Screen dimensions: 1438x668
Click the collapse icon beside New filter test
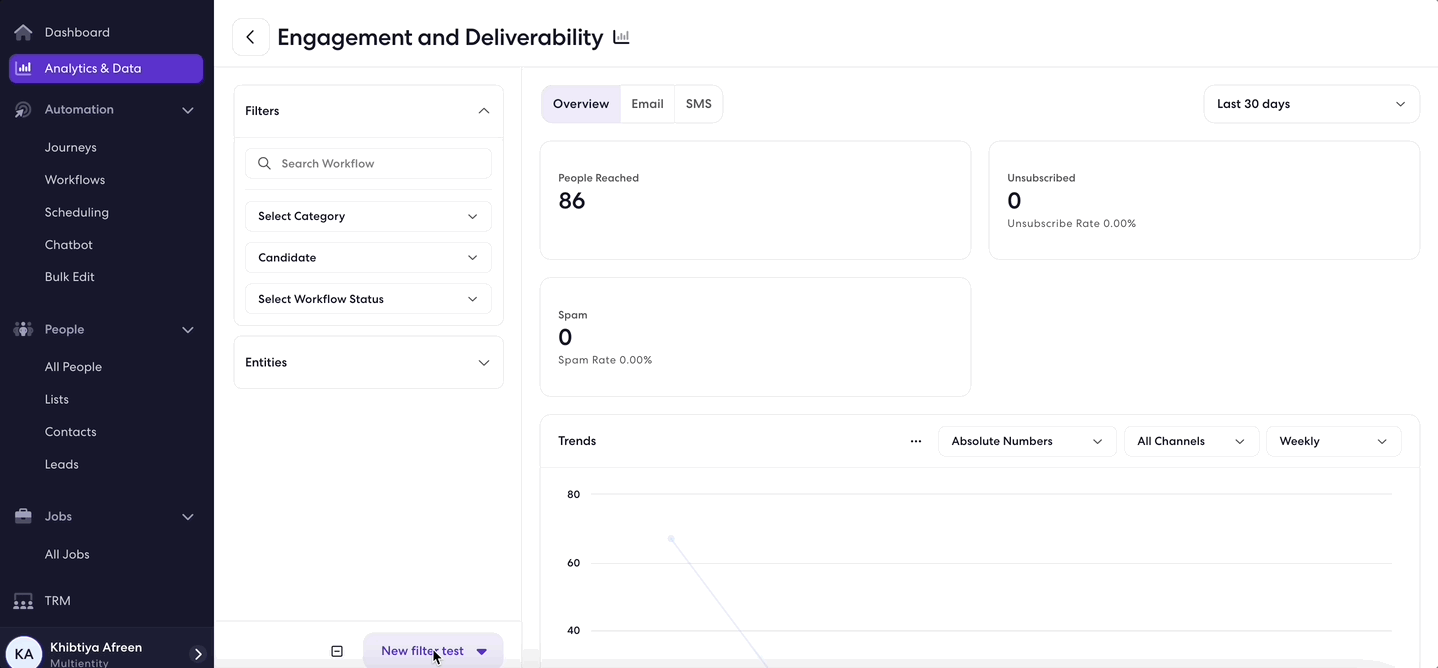coord(337,651)
